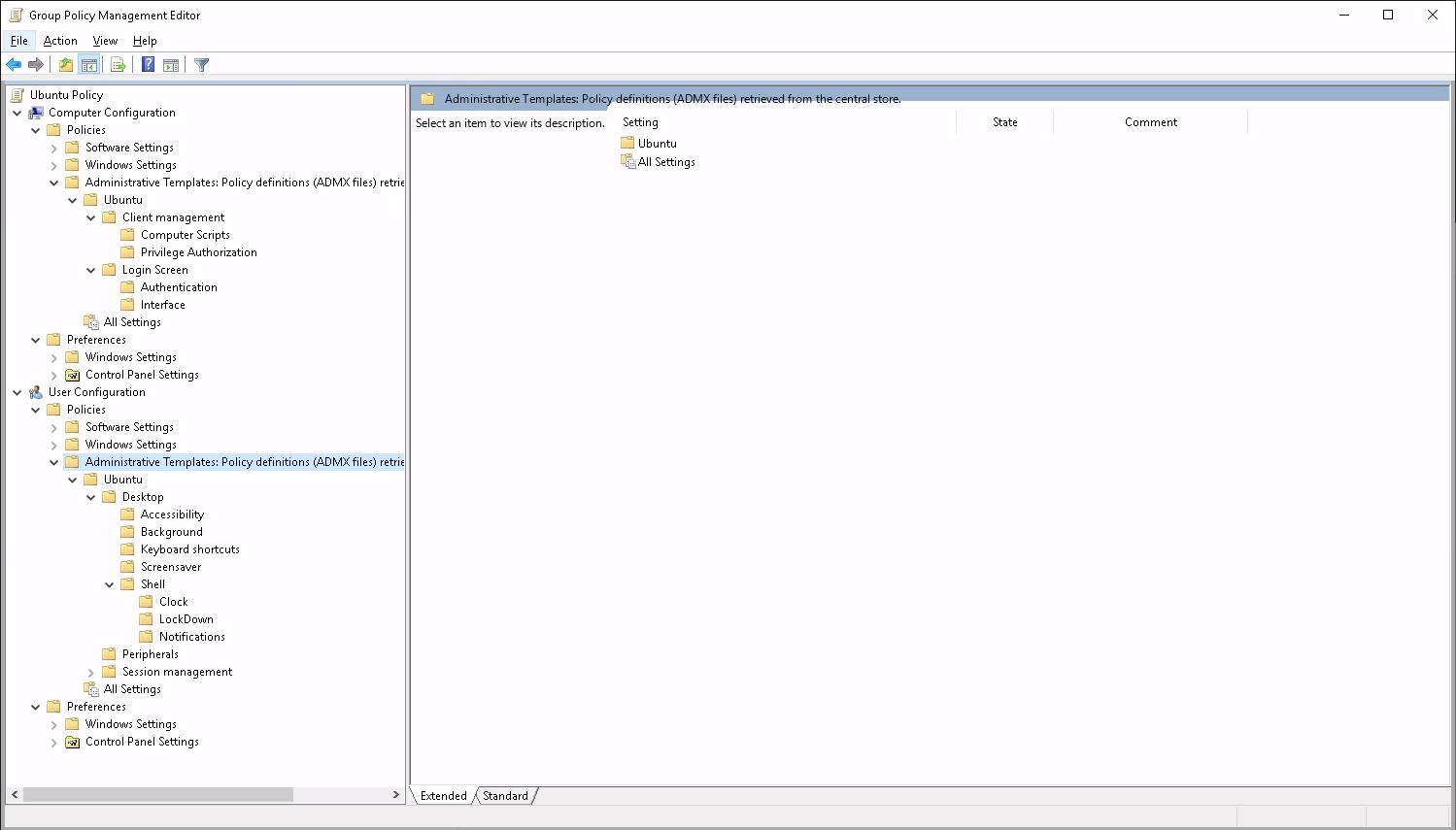Toggle Show/Hide Action Pane icon
The height and width of the screenshot is (830, 1456).
171,65
